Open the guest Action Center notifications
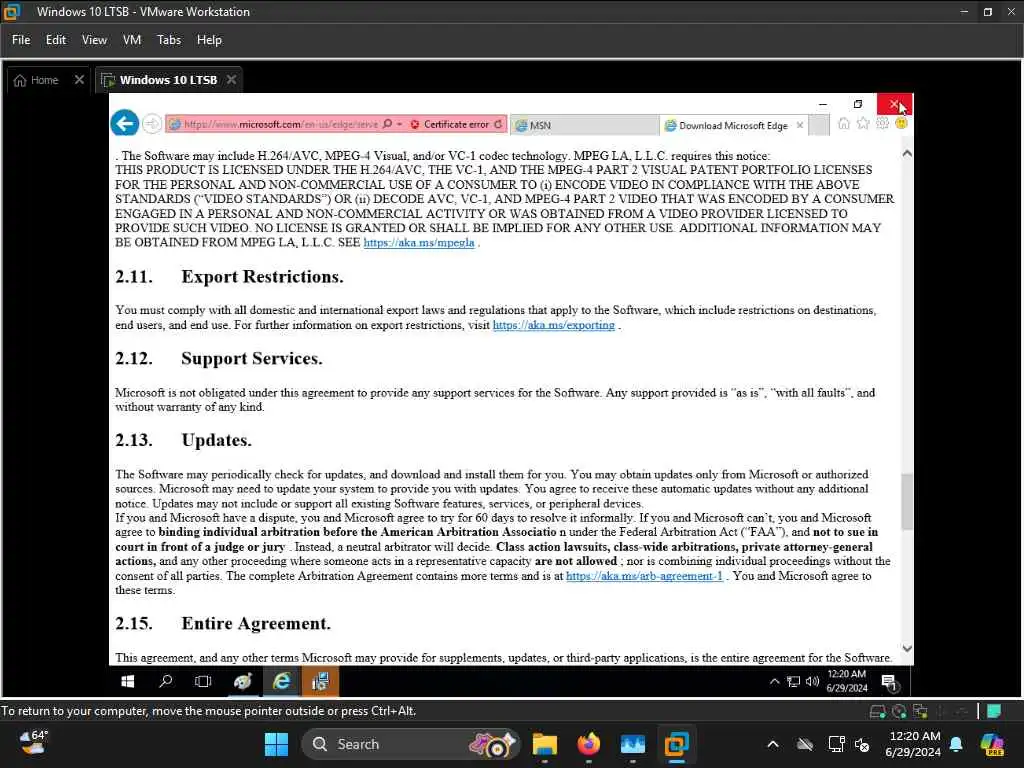Viewport: 1024px width, 768px height. pyautogui.click(x=889, y=682)
